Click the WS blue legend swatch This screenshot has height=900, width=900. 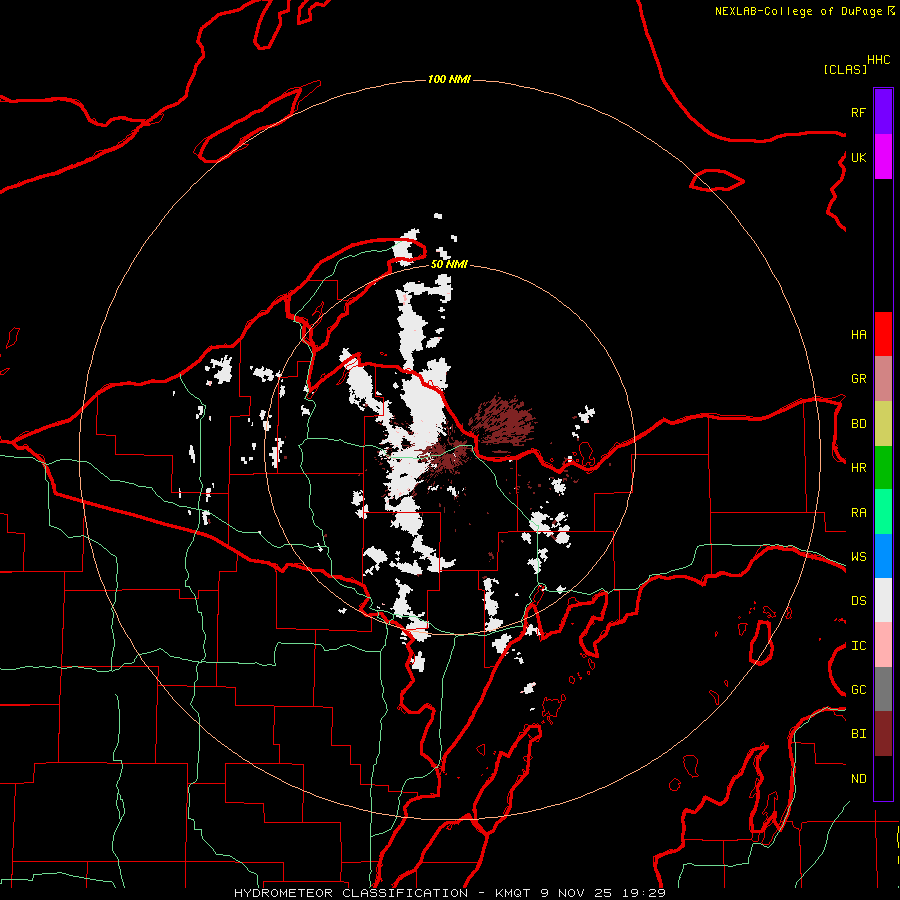[883, 556]
